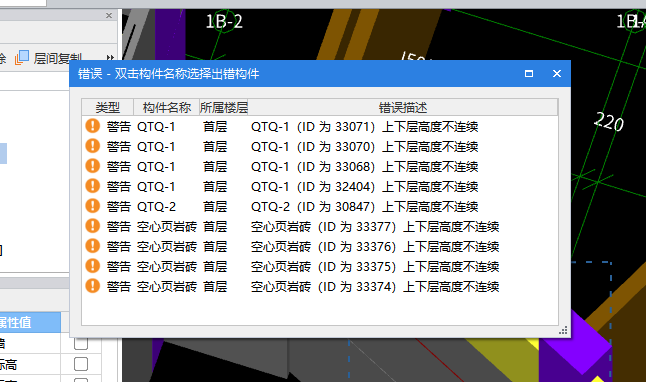Click the 层间复制 button label

[x=58, y=58]
